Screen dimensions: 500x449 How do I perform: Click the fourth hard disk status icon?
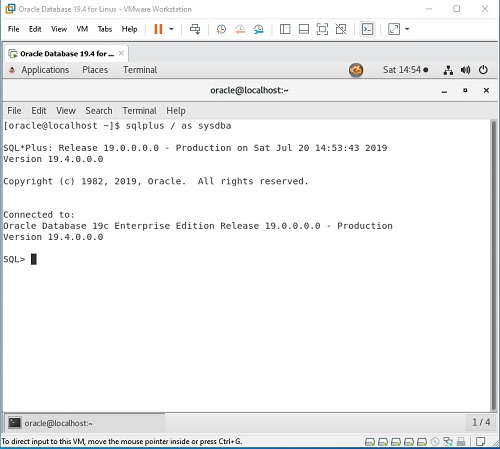(409, 442)
